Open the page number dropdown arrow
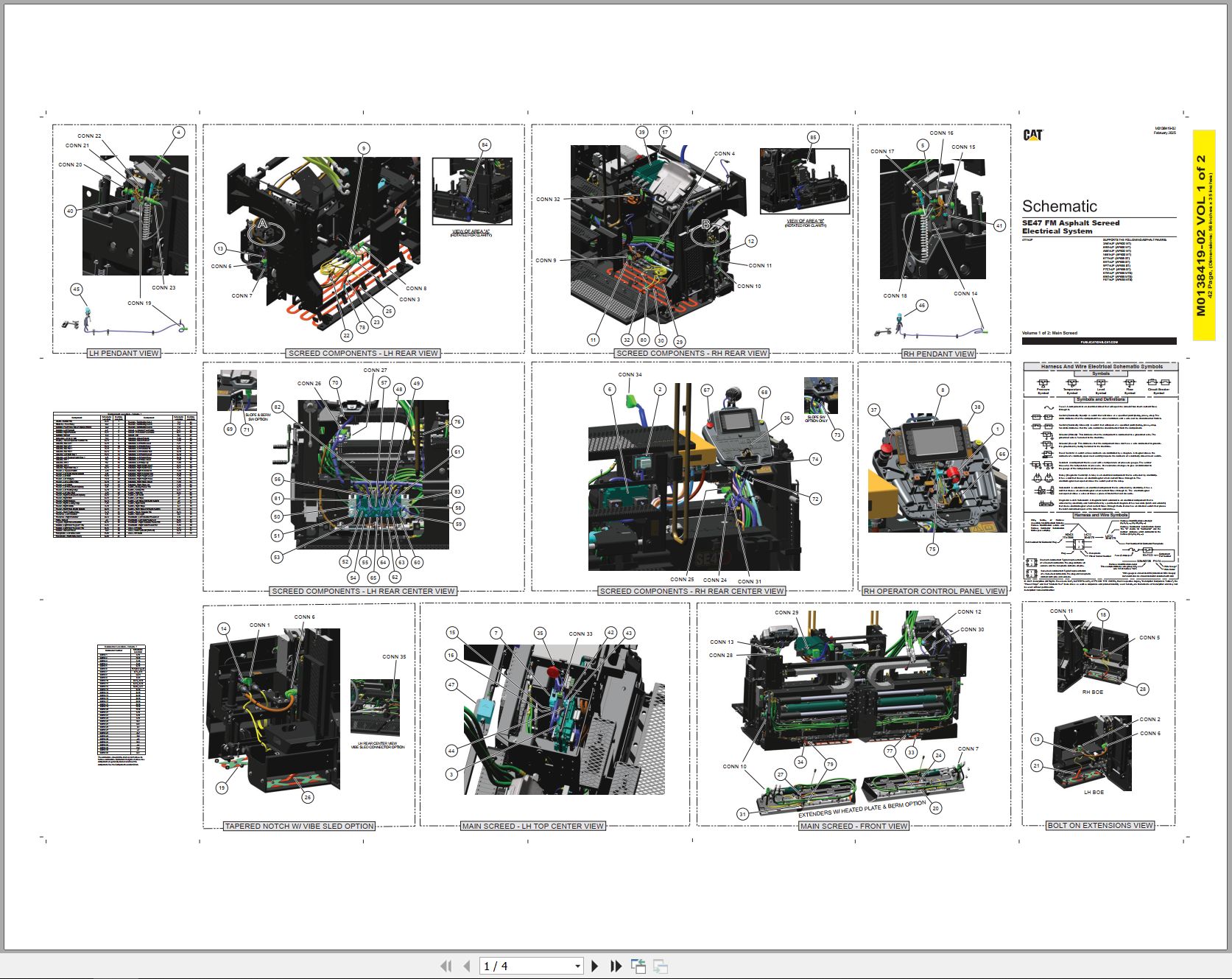The width and height of the screenshot is (1232, 979). [577, 966]
